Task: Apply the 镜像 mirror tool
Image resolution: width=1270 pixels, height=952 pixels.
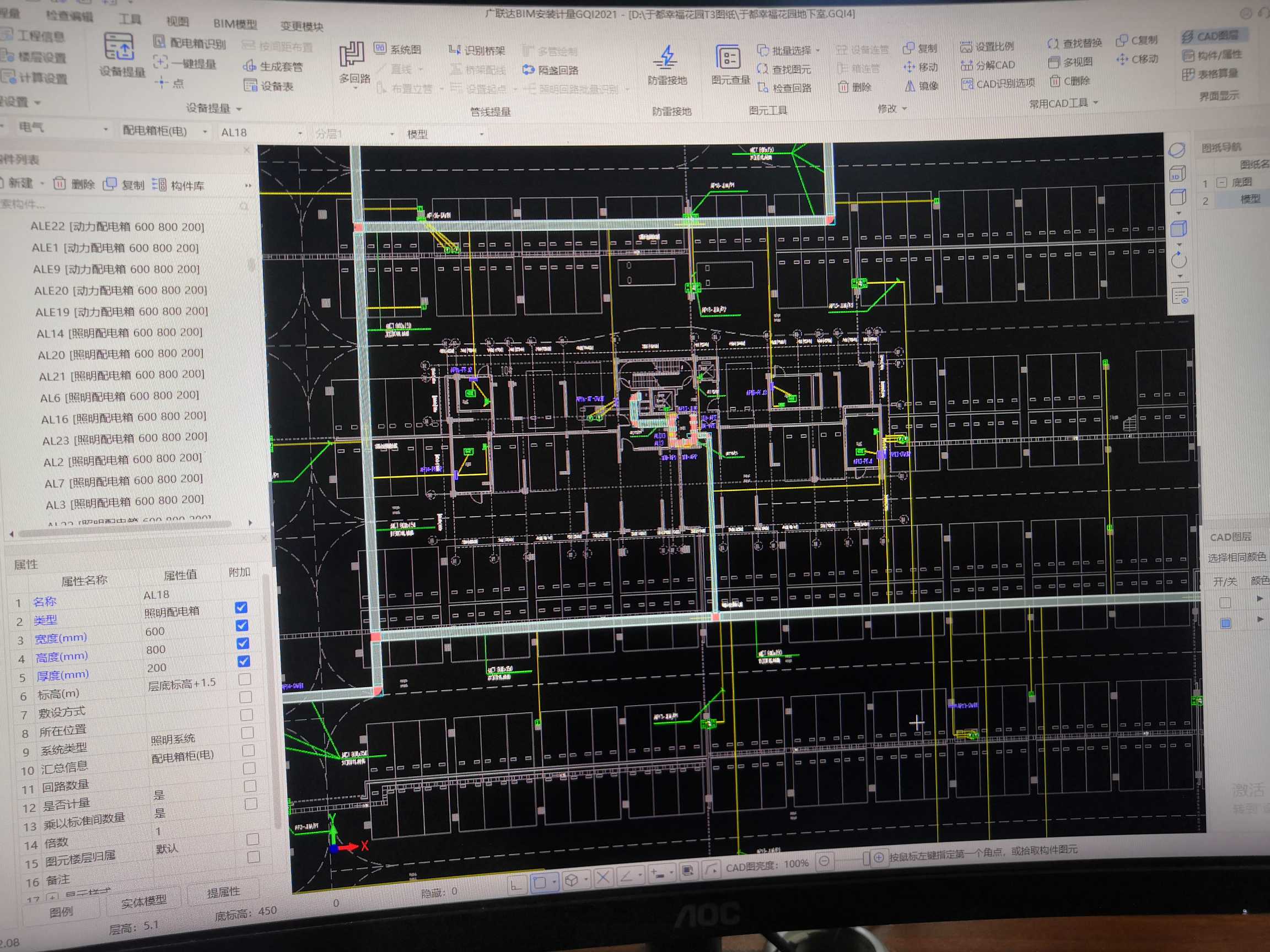Action: point(921,86)
